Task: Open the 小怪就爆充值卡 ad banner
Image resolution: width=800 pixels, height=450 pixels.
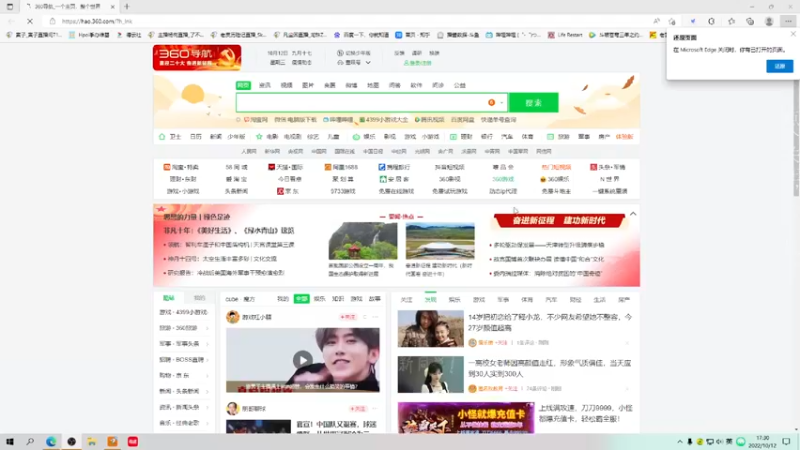Action: [466, 418]
